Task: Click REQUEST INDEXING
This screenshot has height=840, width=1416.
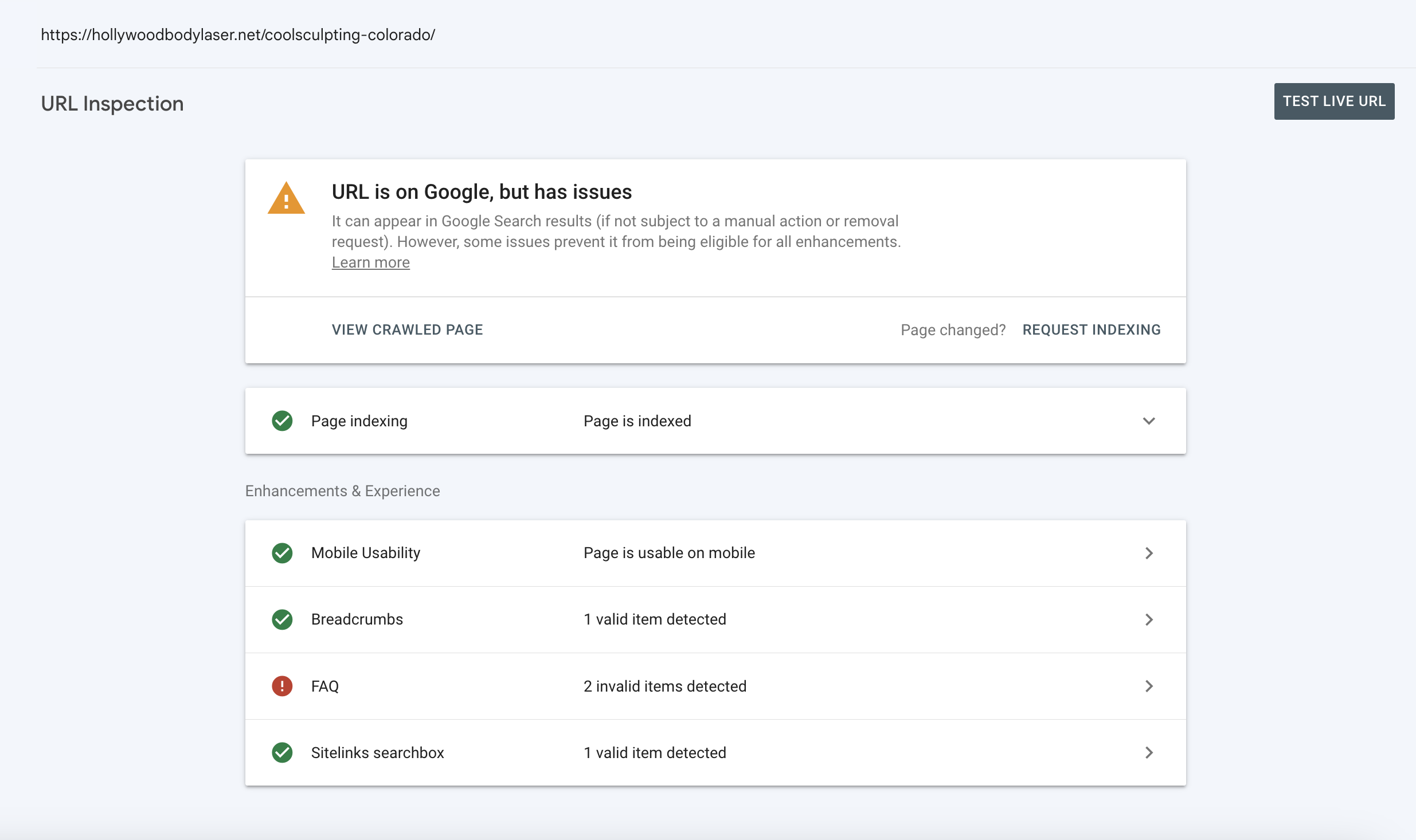Action: tap(1092, 329)
